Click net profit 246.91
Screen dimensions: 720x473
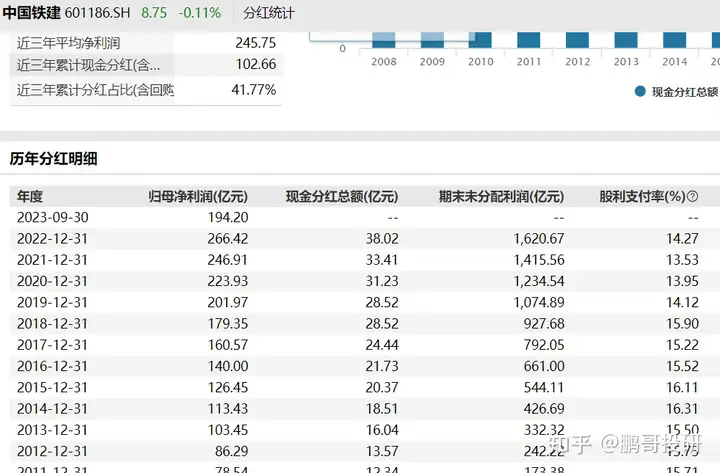tap(228, 260)
